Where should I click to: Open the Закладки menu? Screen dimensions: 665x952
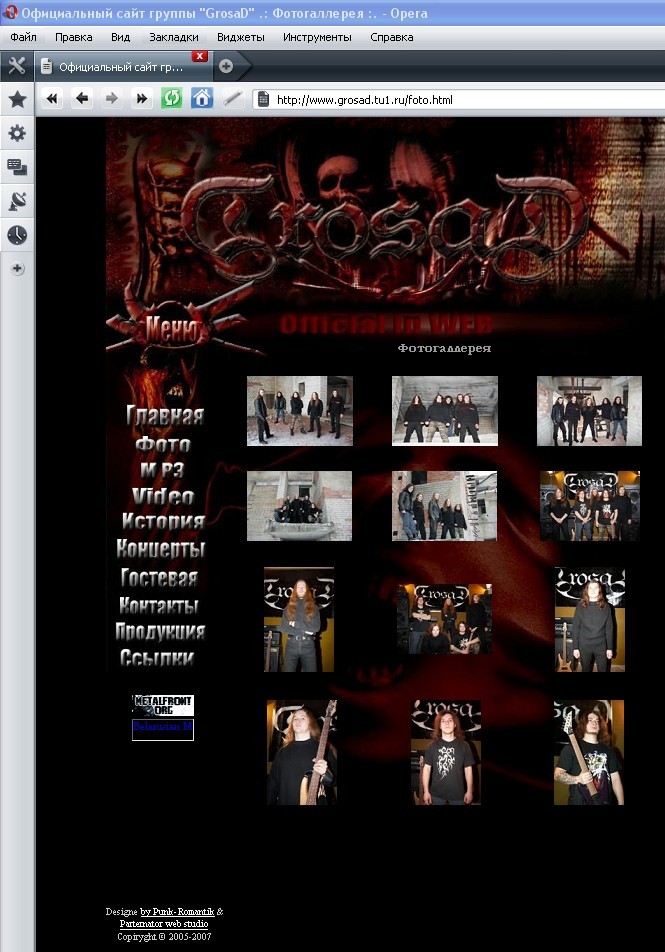[174, 37]
